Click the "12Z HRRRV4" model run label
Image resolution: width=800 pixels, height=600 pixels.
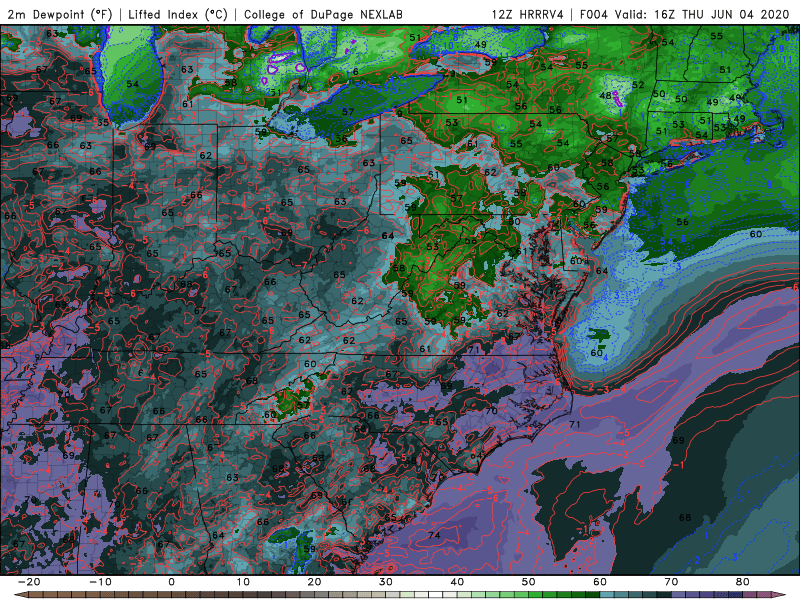coord(527,15)
